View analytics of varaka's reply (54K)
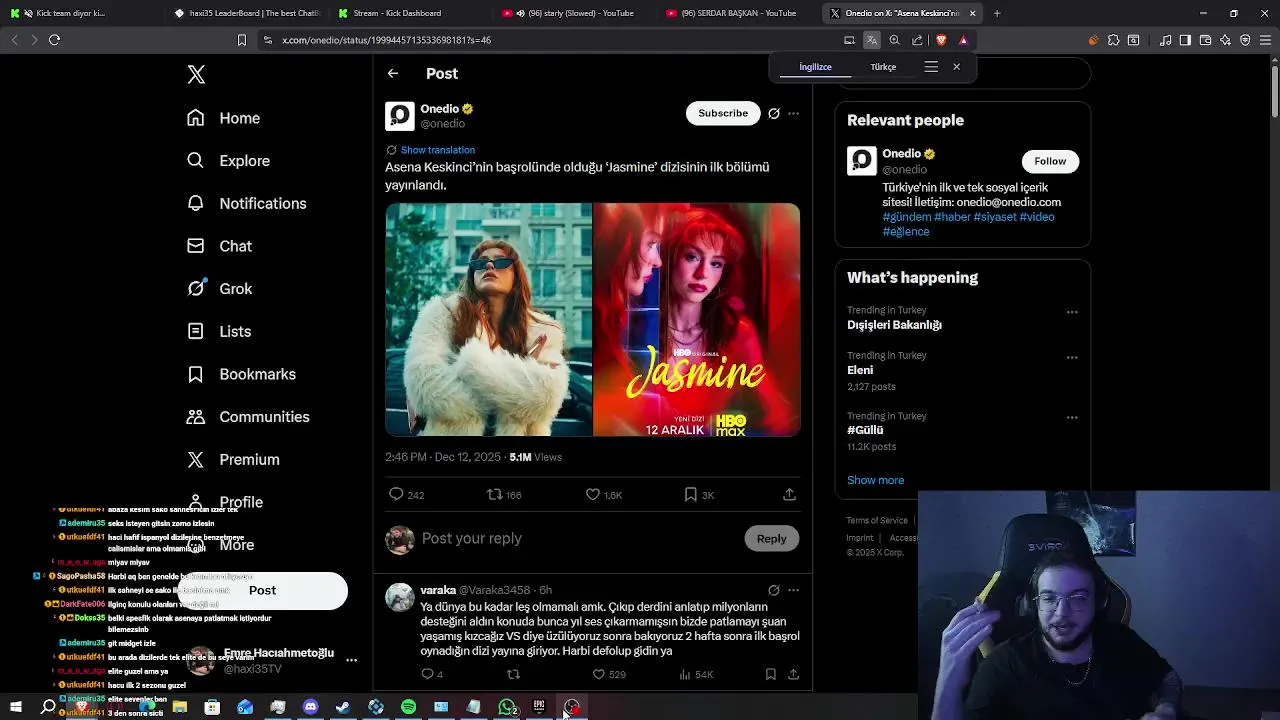 click(696, 675)
